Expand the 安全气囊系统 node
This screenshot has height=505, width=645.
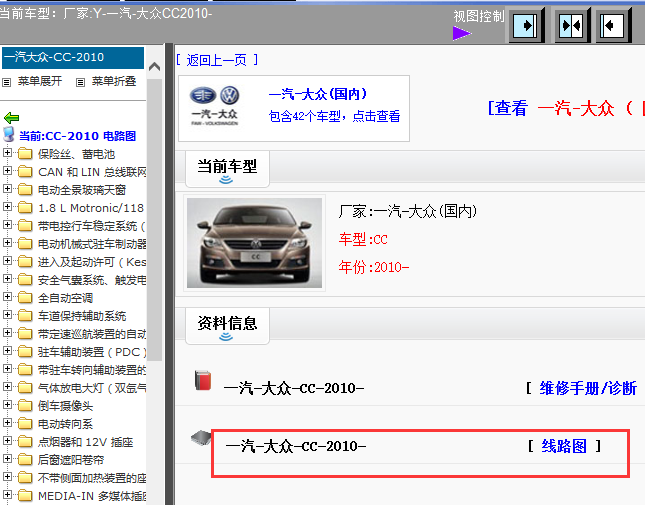coord(7,279)
